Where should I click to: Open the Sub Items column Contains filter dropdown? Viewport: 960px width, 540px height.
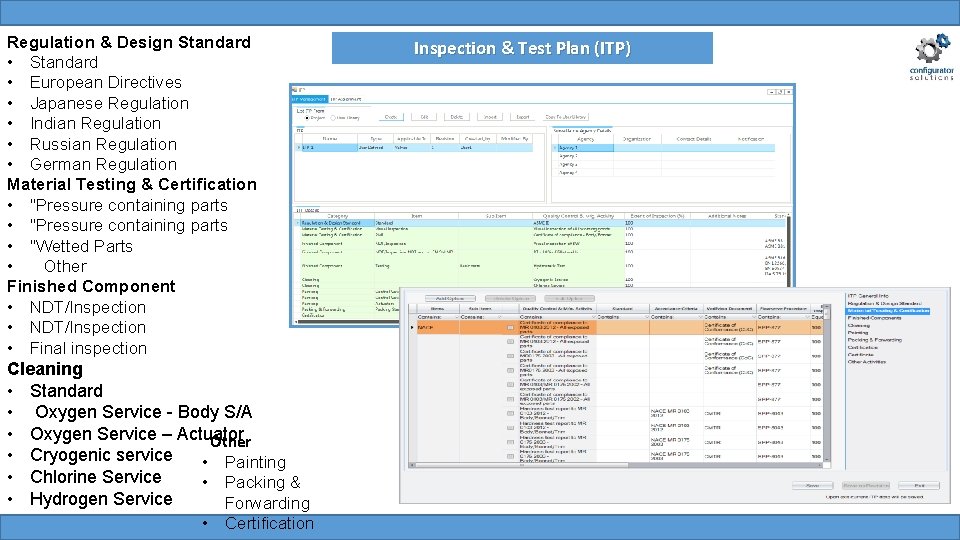tap(500, 317)
